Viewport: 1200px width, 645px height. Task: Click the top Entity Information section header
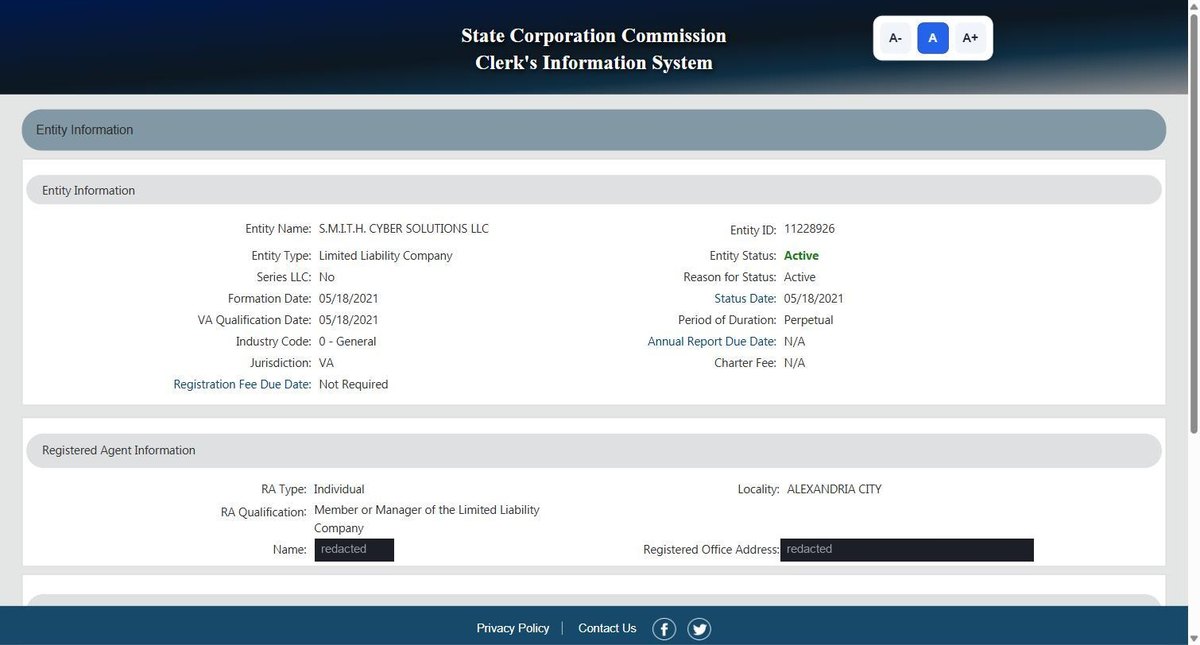click(x=594, y=130)
